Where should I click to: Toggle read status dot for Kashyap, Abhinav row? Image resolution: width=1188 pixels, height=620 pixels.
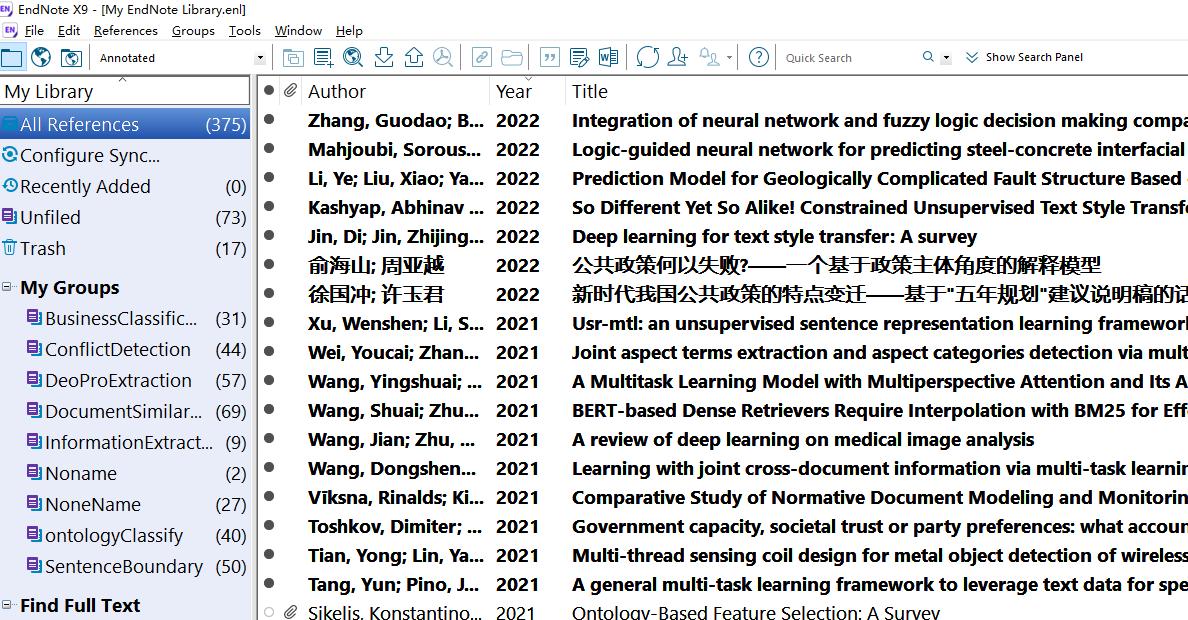(x=268, y=206)
